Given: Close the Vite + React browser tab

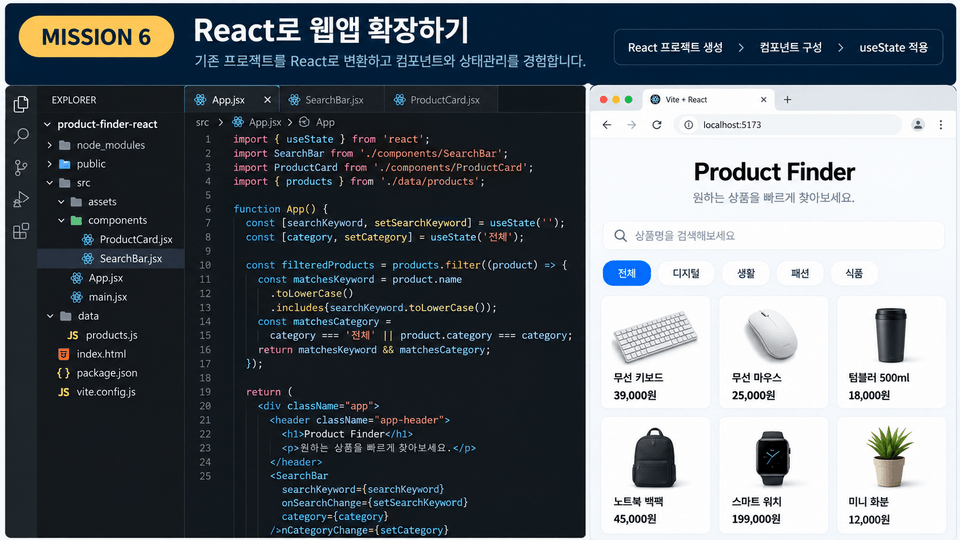Looking at the screenshot, I should pos(763,100).
